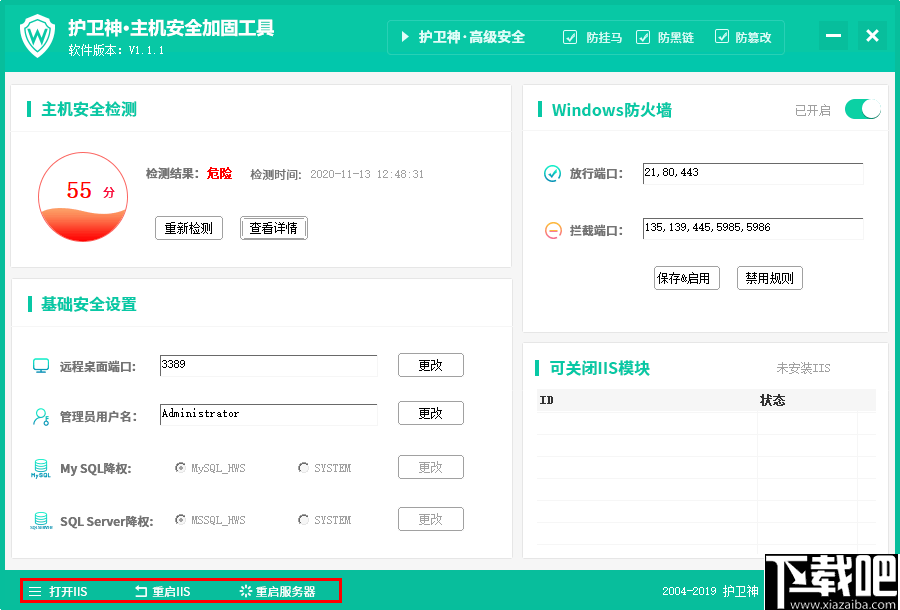Turn off the Windows防火墙 toggle
The image size is (900, 610).
click(x=862, y=109)
